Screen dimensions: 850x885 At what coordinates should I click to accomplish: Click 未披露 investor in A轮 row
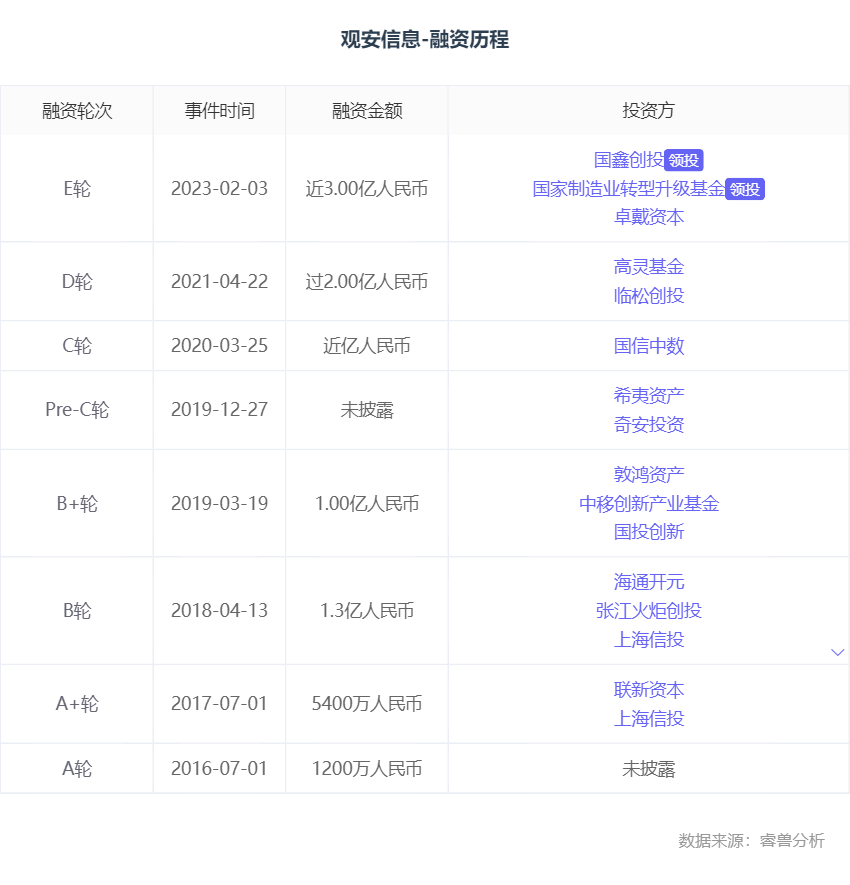tap(649, 768)
